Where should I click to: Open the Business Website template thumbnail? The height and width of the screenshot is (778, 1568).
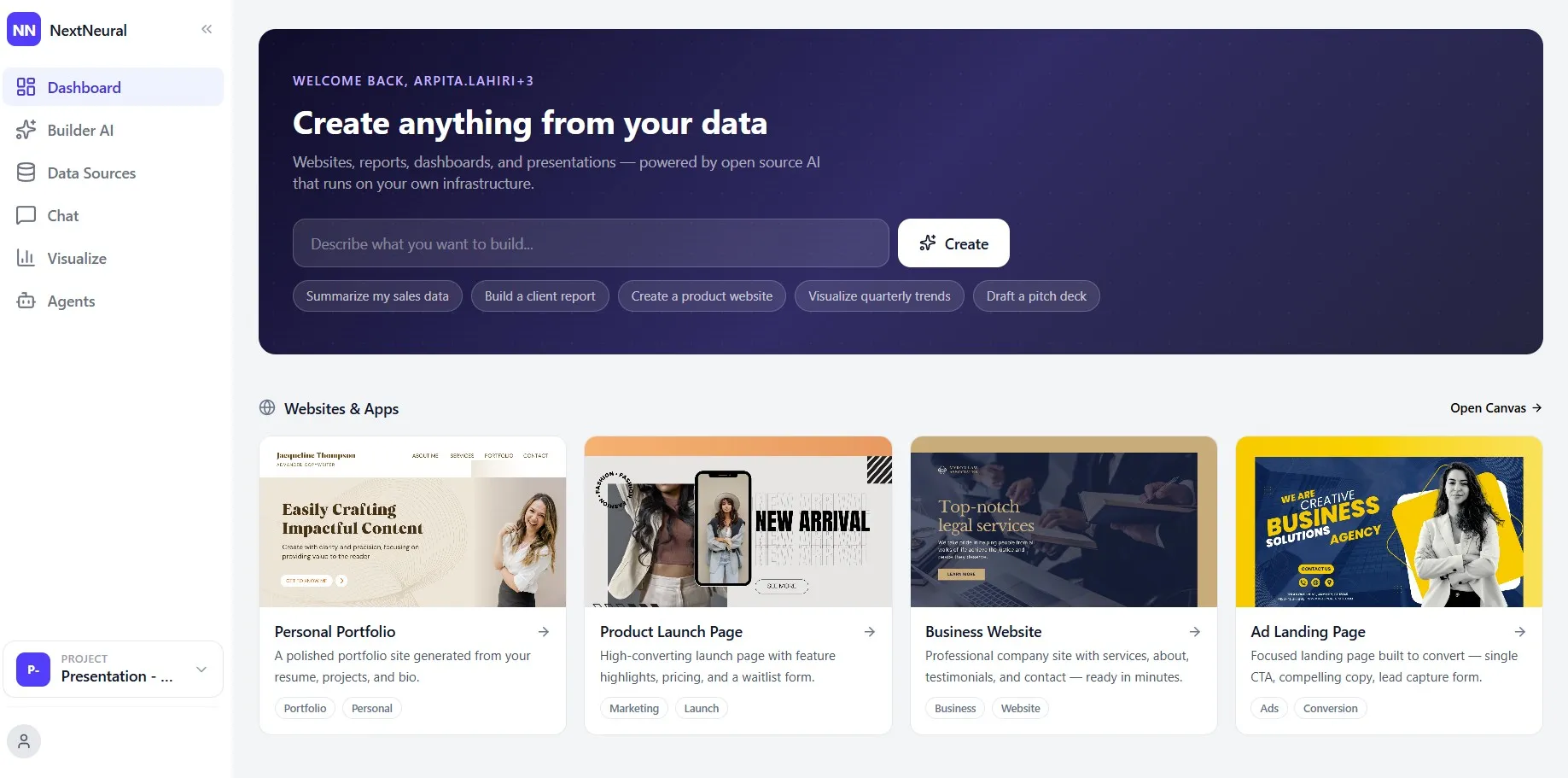point(1064,522)
